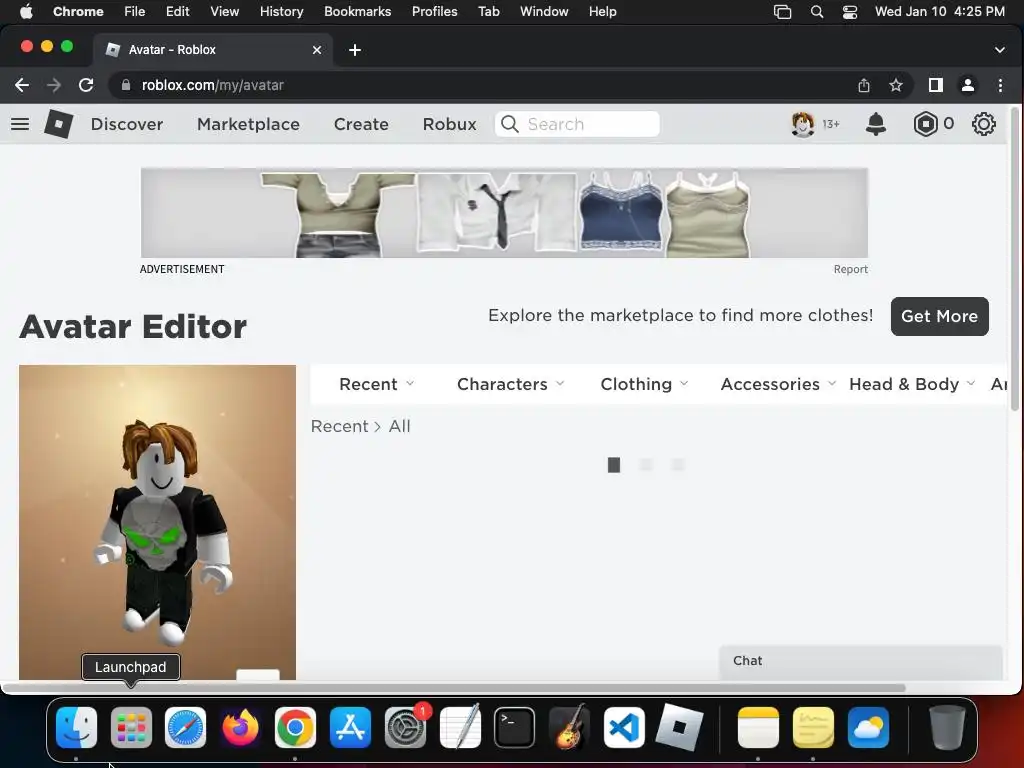Click the address bar URL
This screenshot has height=768, width=1024.
[x=213, y=85]
